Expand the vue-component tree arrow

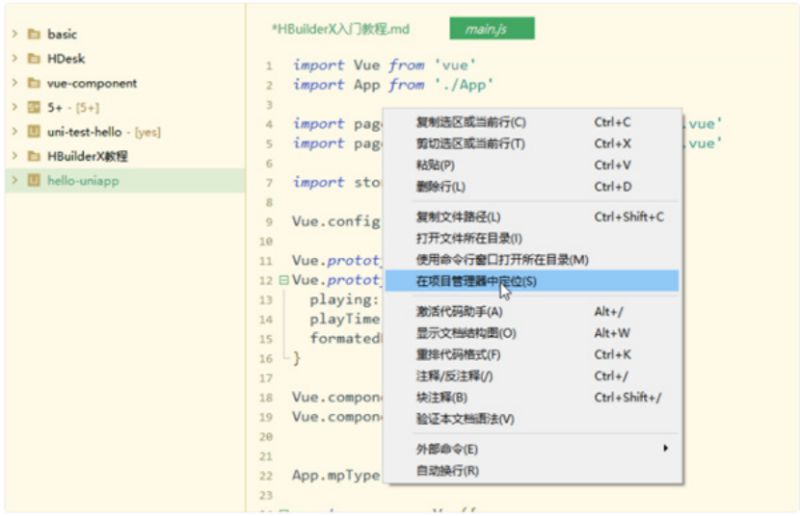[14, 83]
